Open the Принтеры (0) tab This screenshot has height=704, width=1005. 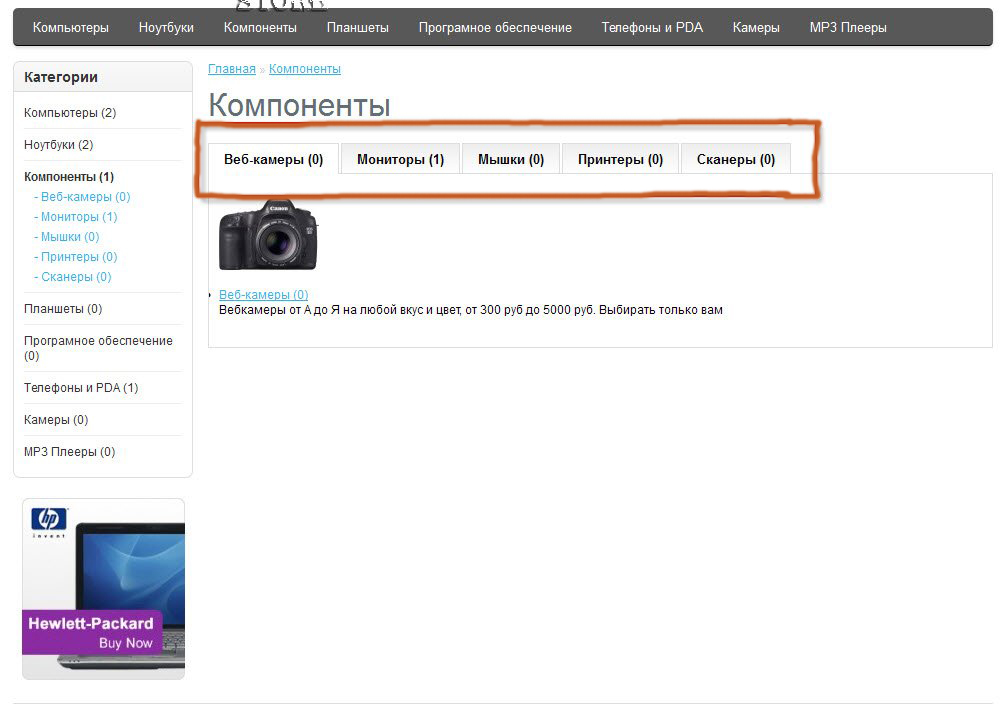[x=620, y=159]
